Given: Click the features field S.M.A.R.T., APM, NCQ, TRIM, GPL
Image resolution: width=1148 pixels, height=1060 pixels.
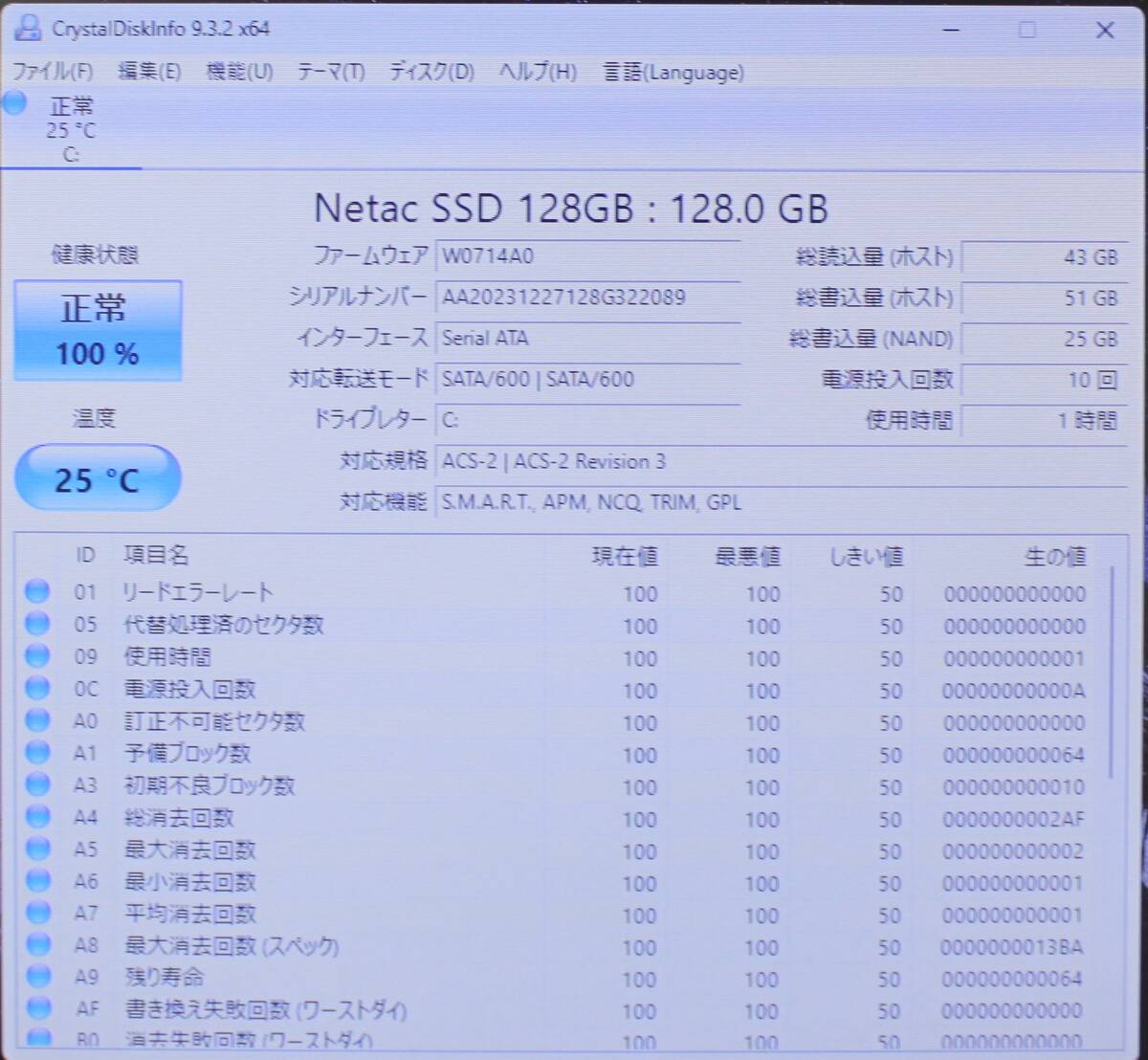Looking at the screenshot, I should 782,503.
